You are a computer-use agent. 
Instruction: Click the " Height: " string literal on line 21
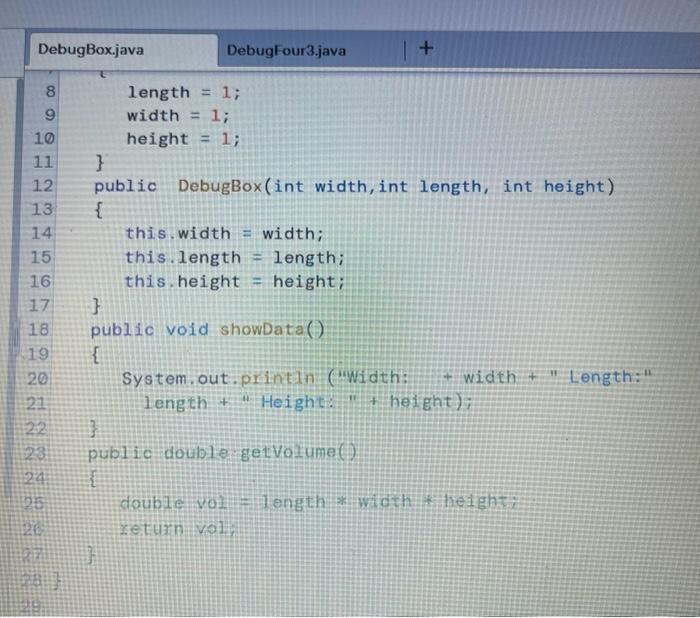299,402
